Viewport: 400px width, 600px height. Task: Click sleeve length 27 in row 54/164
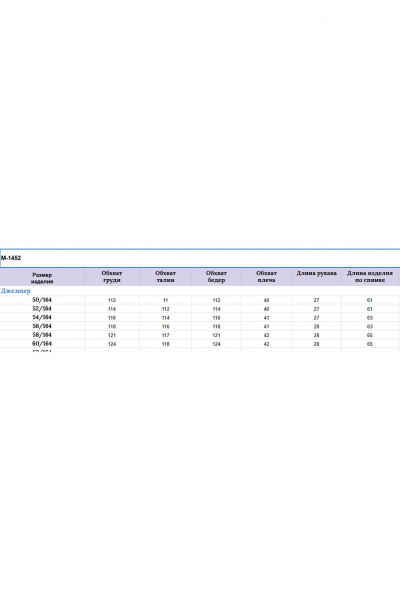click(x=317, y=318)
